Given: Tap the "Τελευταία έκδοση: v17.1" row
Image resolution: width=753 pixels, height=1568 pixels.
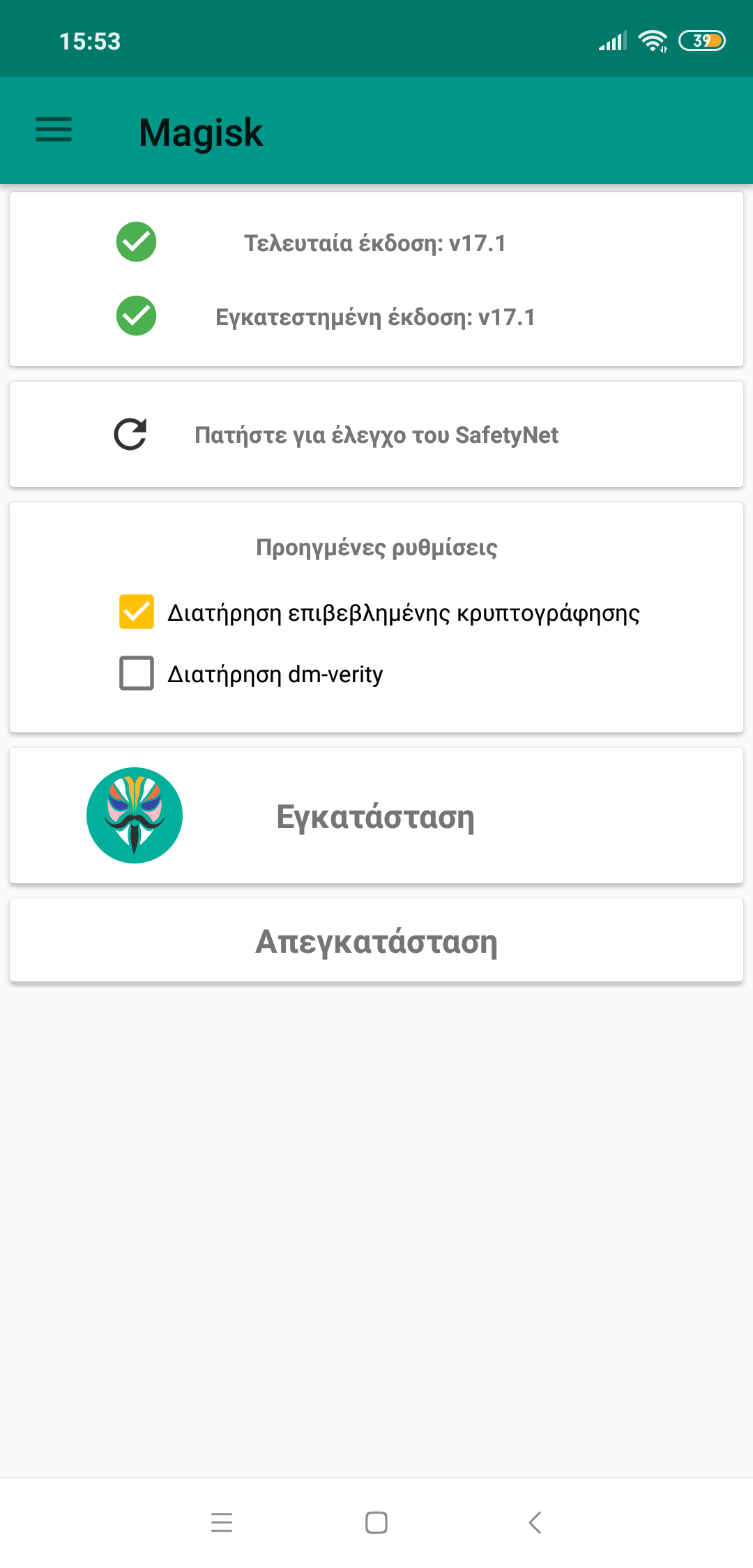Looking at the screenshot, I should (x=375, y=243).
